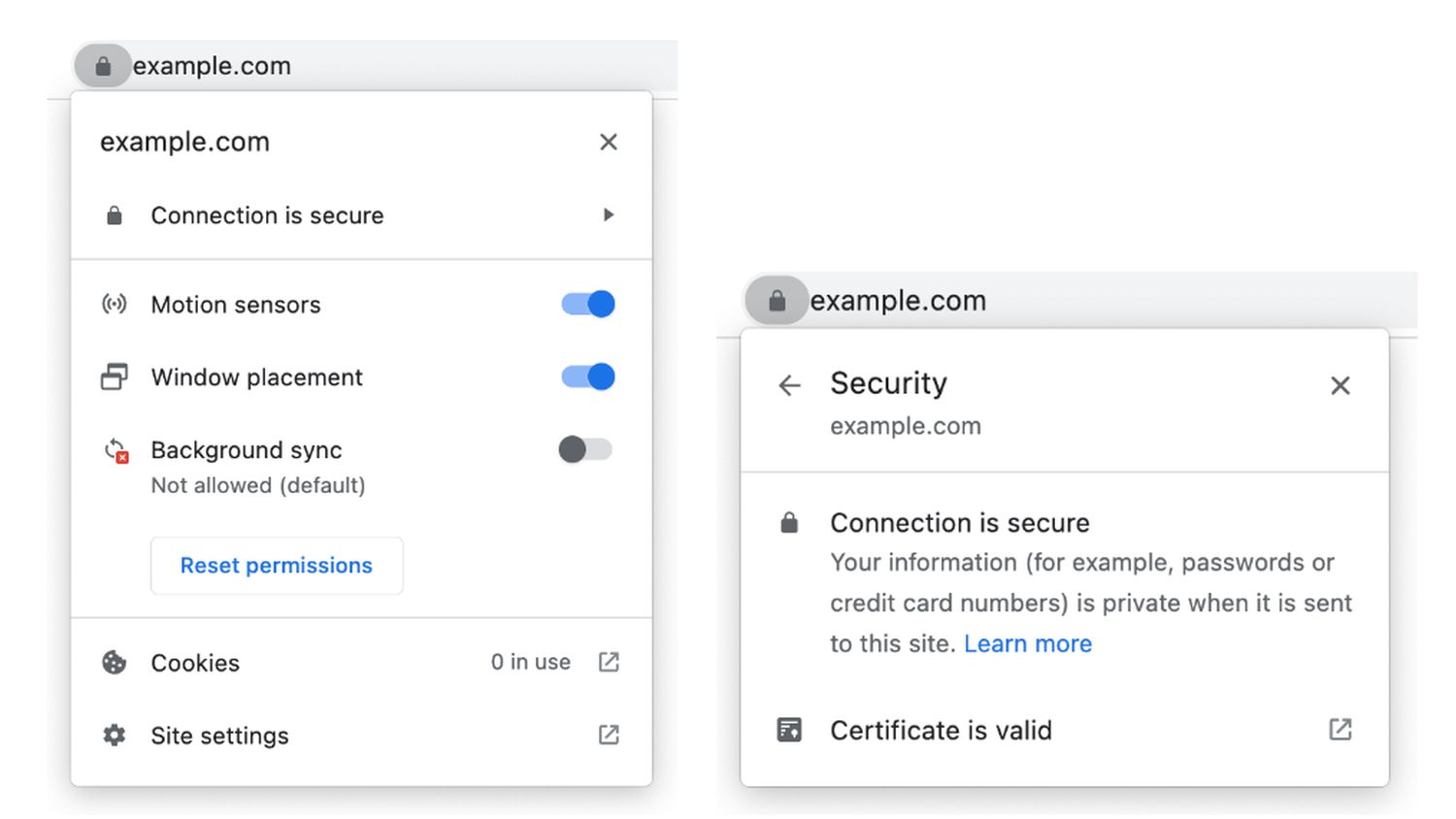Image resolution: width=1456 pixels, height=819 pixels.
Task: Open Site settings external link icon
Action: (x=609, y=735)
